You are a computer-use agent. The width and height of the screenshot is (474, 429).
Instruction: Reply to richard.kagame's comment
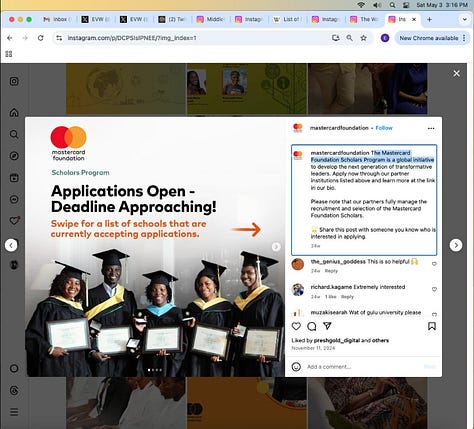click(347, 297)
